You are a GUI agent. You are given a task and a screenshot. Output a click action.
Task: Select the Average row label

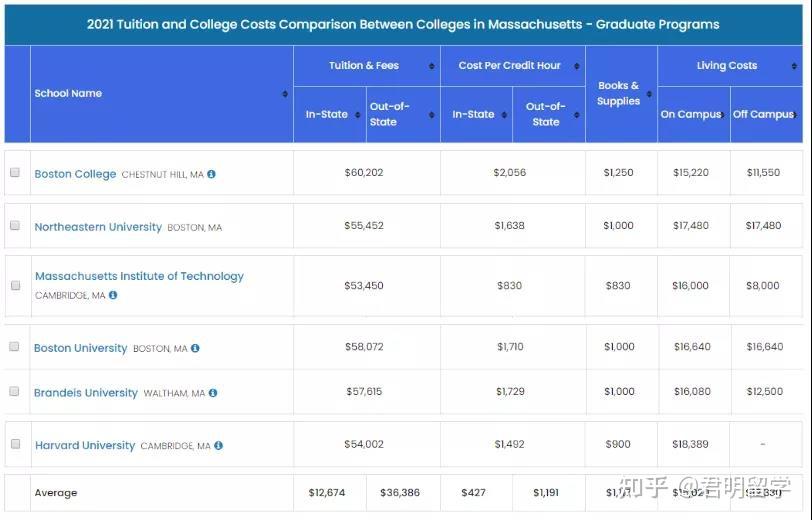click(x=56, y=493)
